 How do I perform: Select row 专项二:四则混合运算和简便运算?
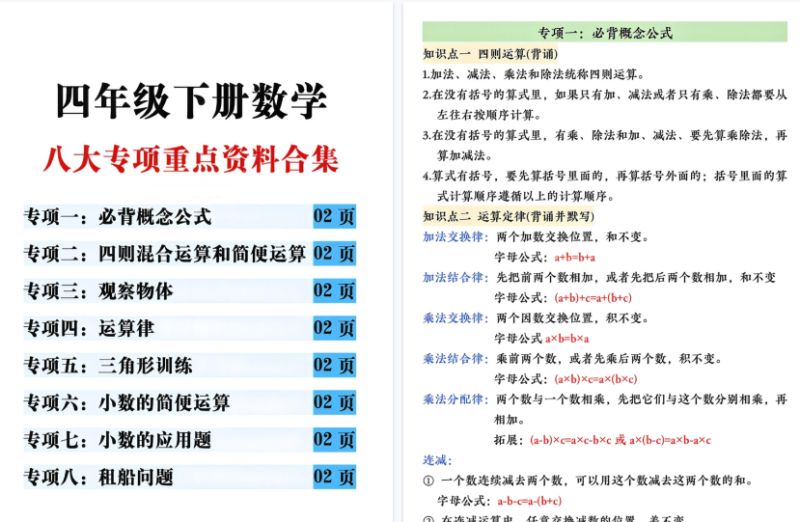tap(190, 254)
